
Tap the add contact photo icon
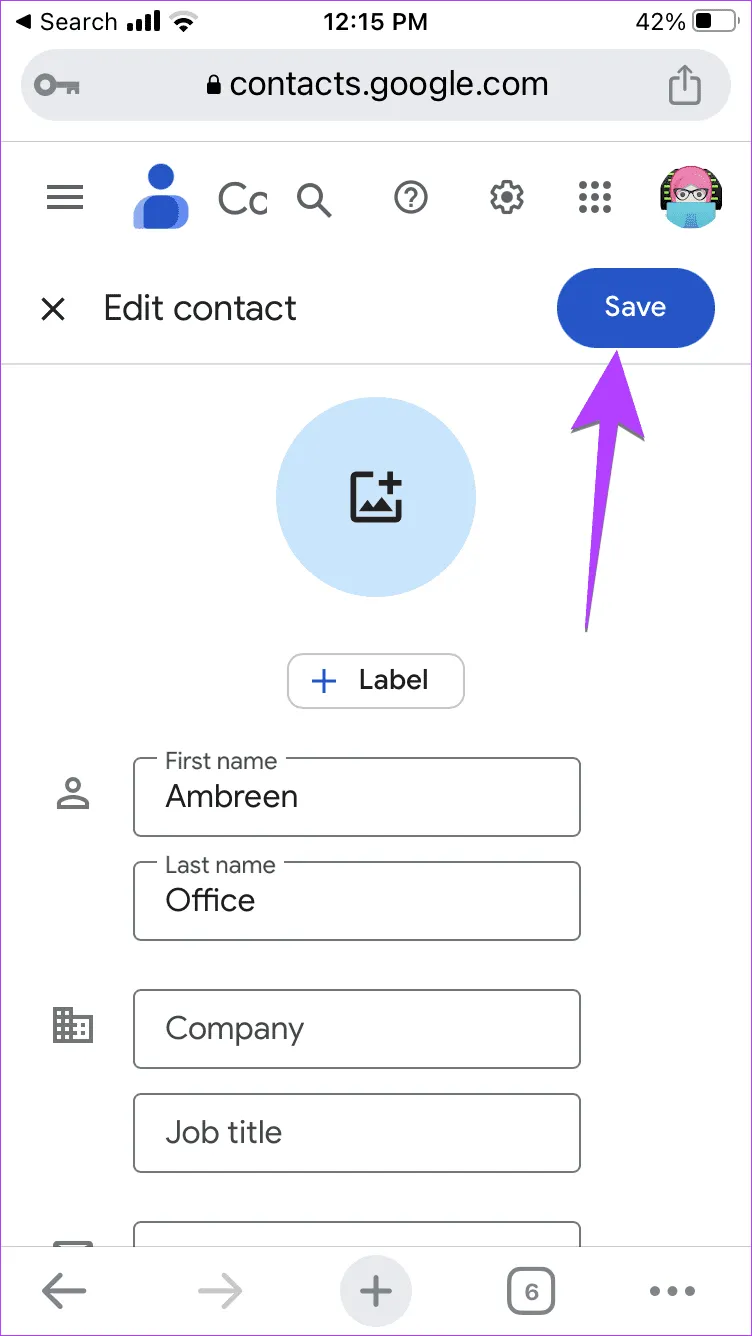click(x=376, y=497)
